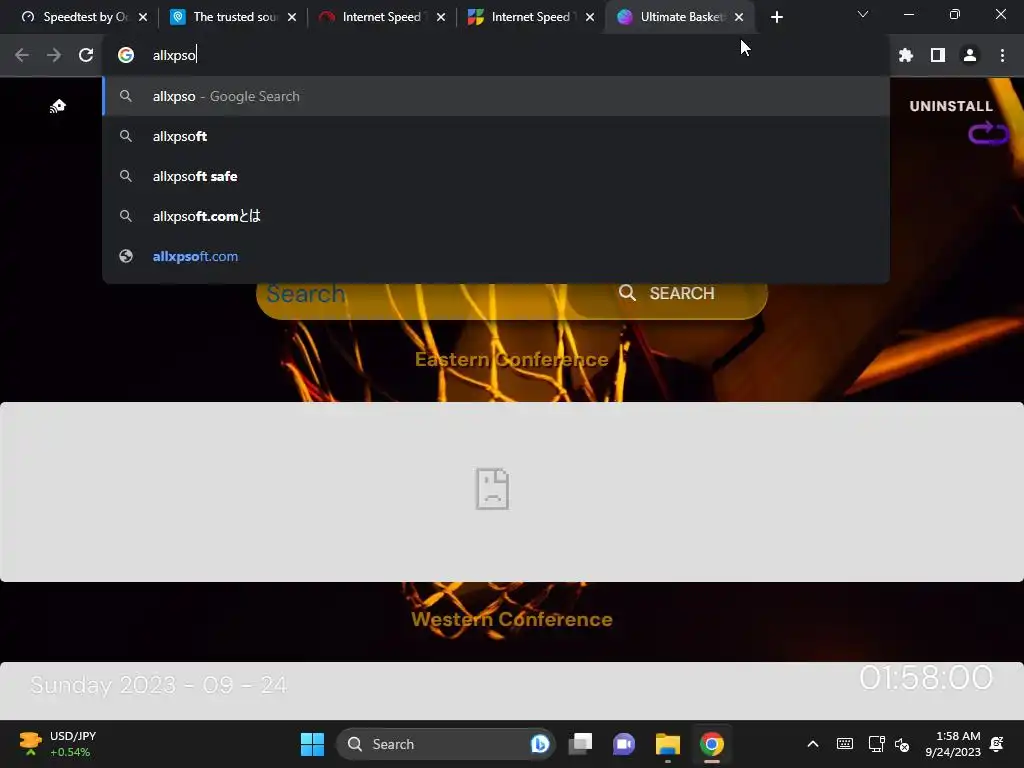
Task: Close the Speedtest by Ookla tab
Action: tap(143, 17)
